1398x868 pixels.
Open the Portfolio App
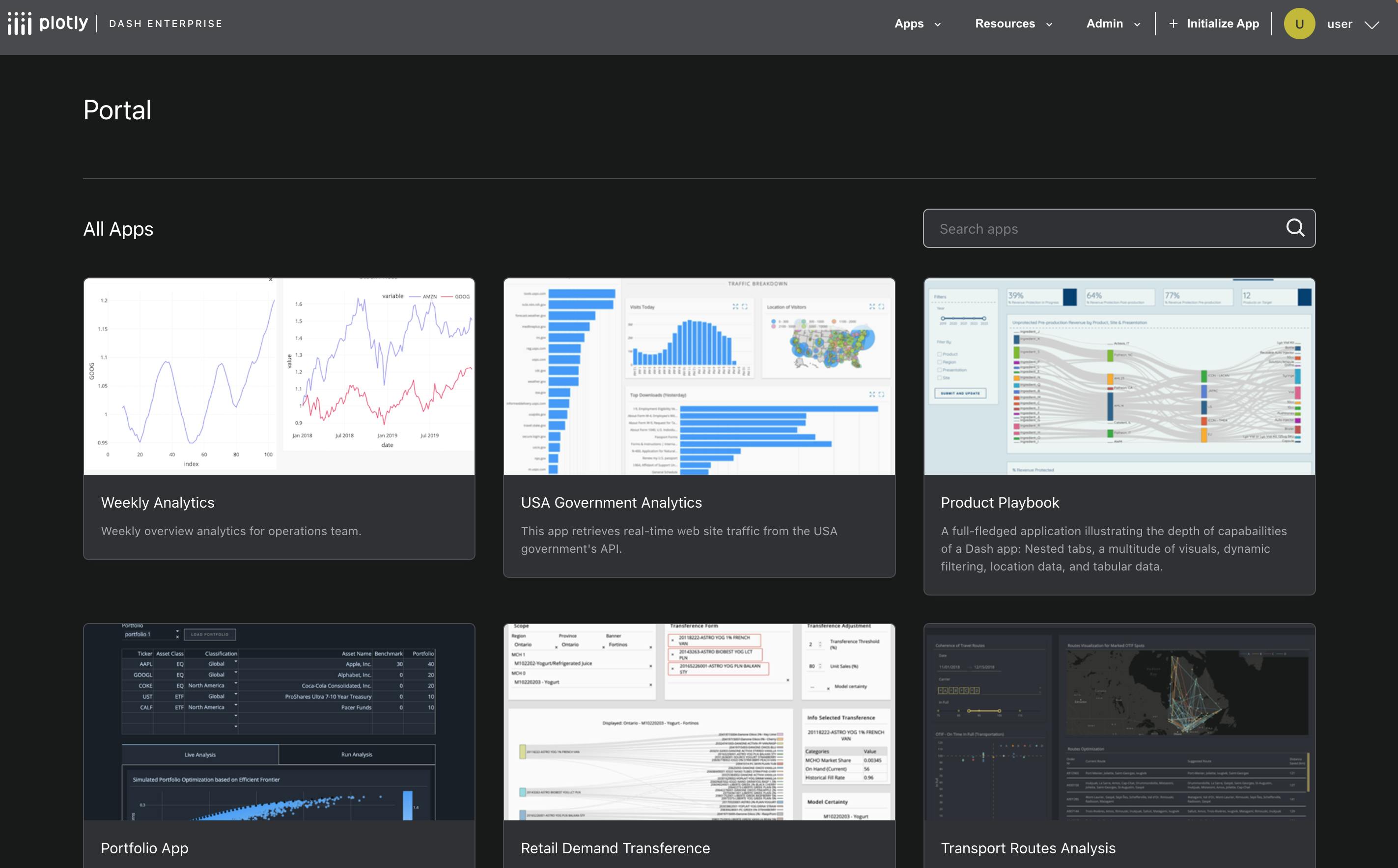[144, 848]
